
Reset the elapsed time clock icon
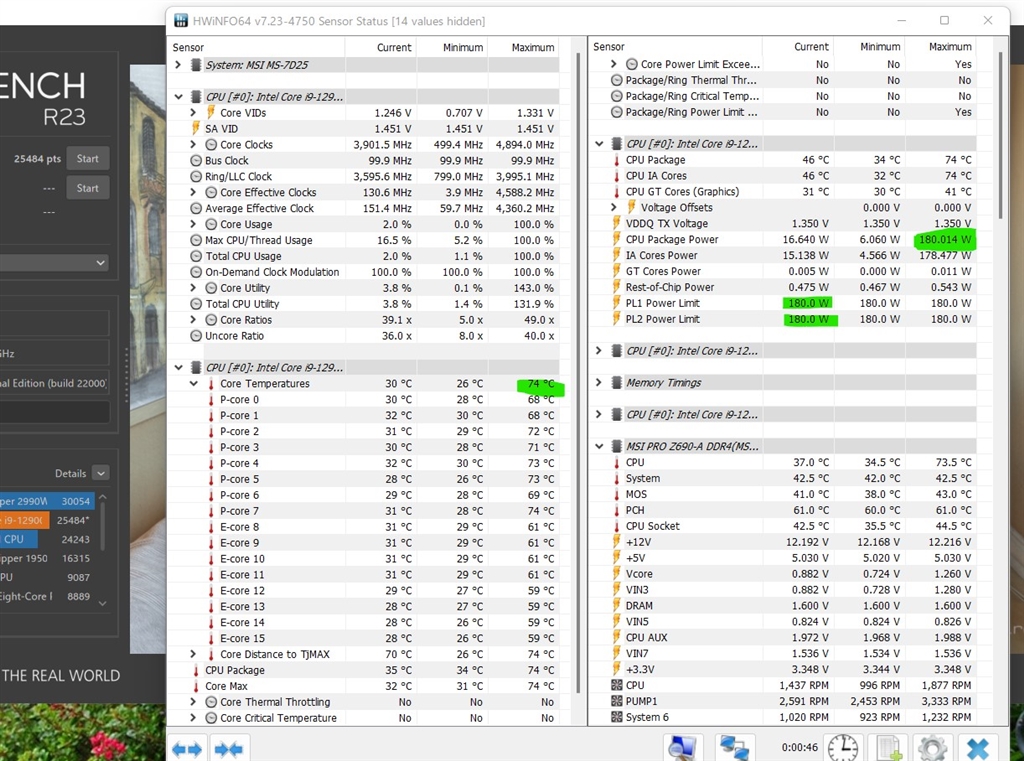point(842,749)
